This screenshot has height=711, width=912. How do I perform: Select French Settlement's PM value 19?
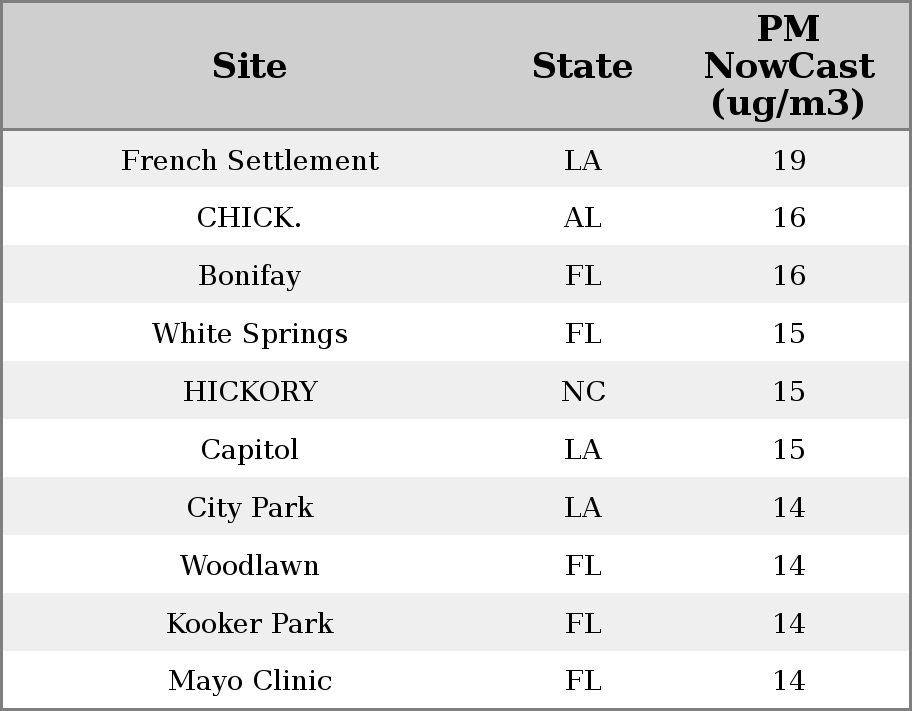pos(789,161)
